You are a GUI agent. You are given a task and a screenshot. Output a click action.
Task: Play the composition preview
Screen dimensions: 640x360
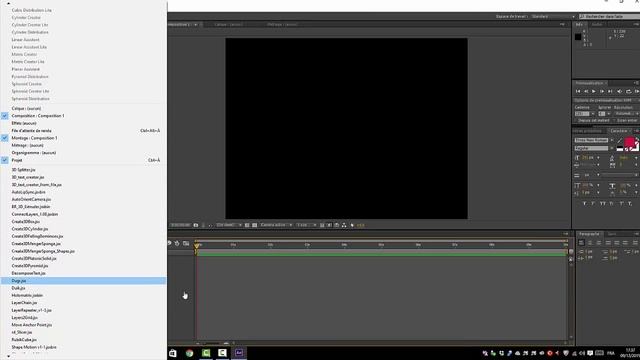594,91
